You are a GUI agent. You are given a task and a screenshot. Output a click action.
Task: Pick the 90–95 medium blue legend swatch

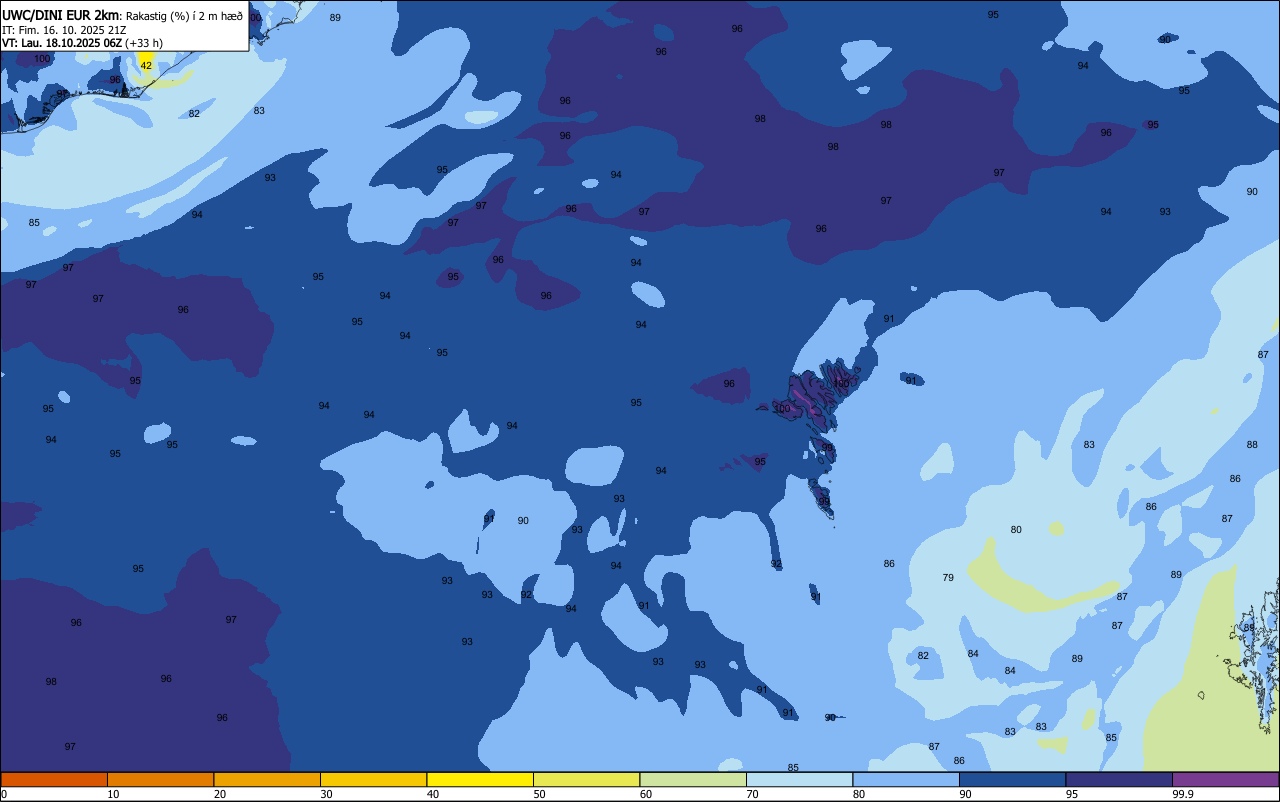[x=1012, y=779]
